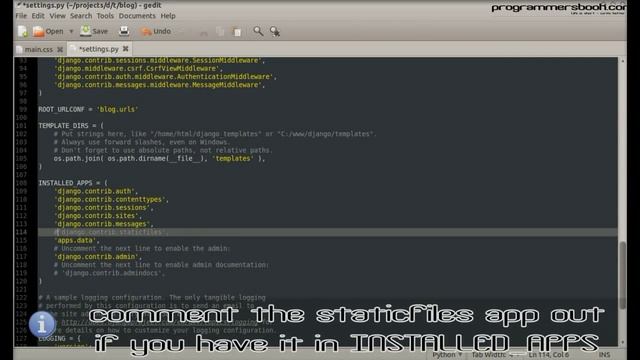Print the current document
The width and height of the screenshot is (640, 360).
[x=124, y=31]
